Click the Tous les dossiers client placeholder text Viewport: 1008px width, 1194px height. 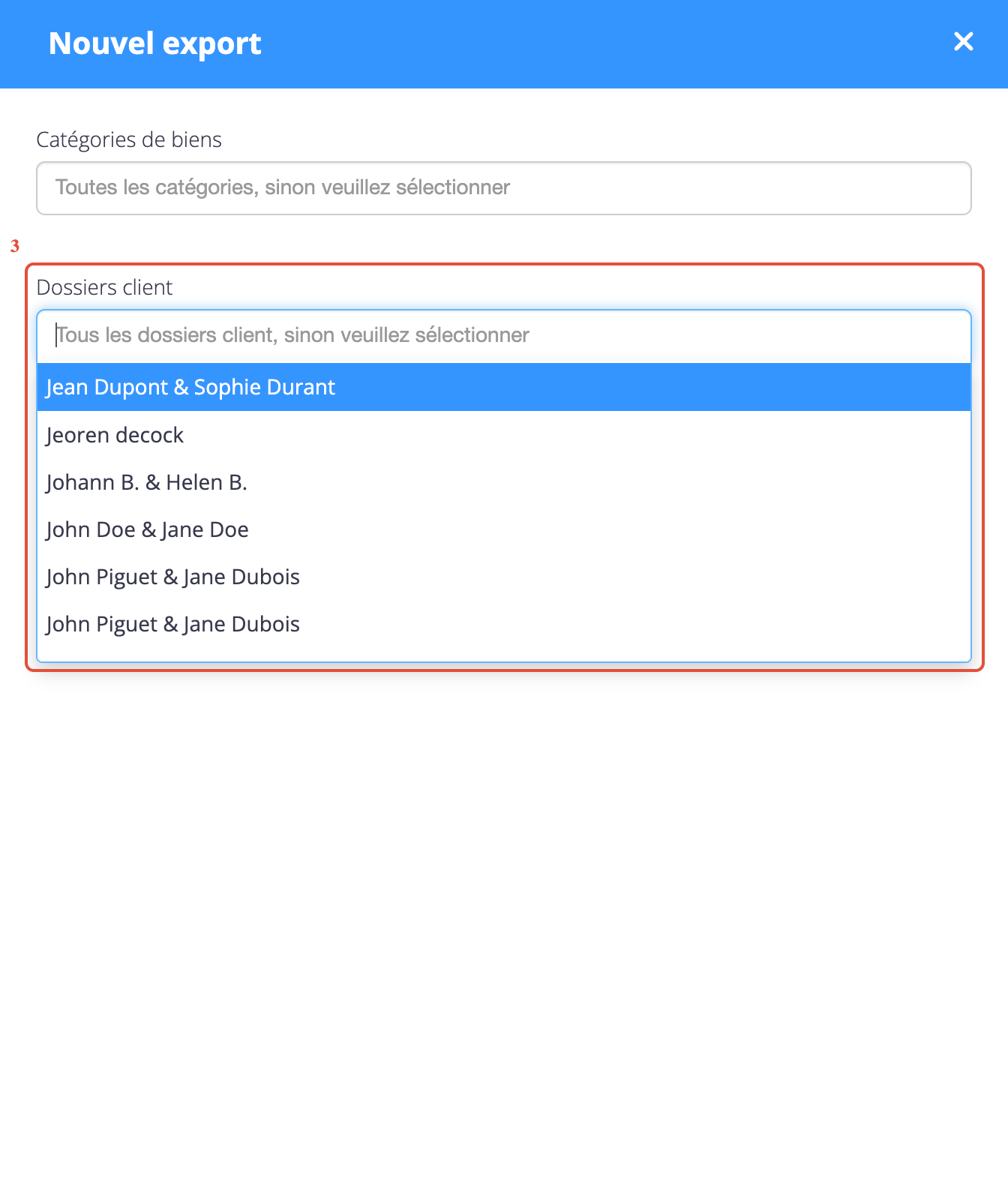click(292, 335)
